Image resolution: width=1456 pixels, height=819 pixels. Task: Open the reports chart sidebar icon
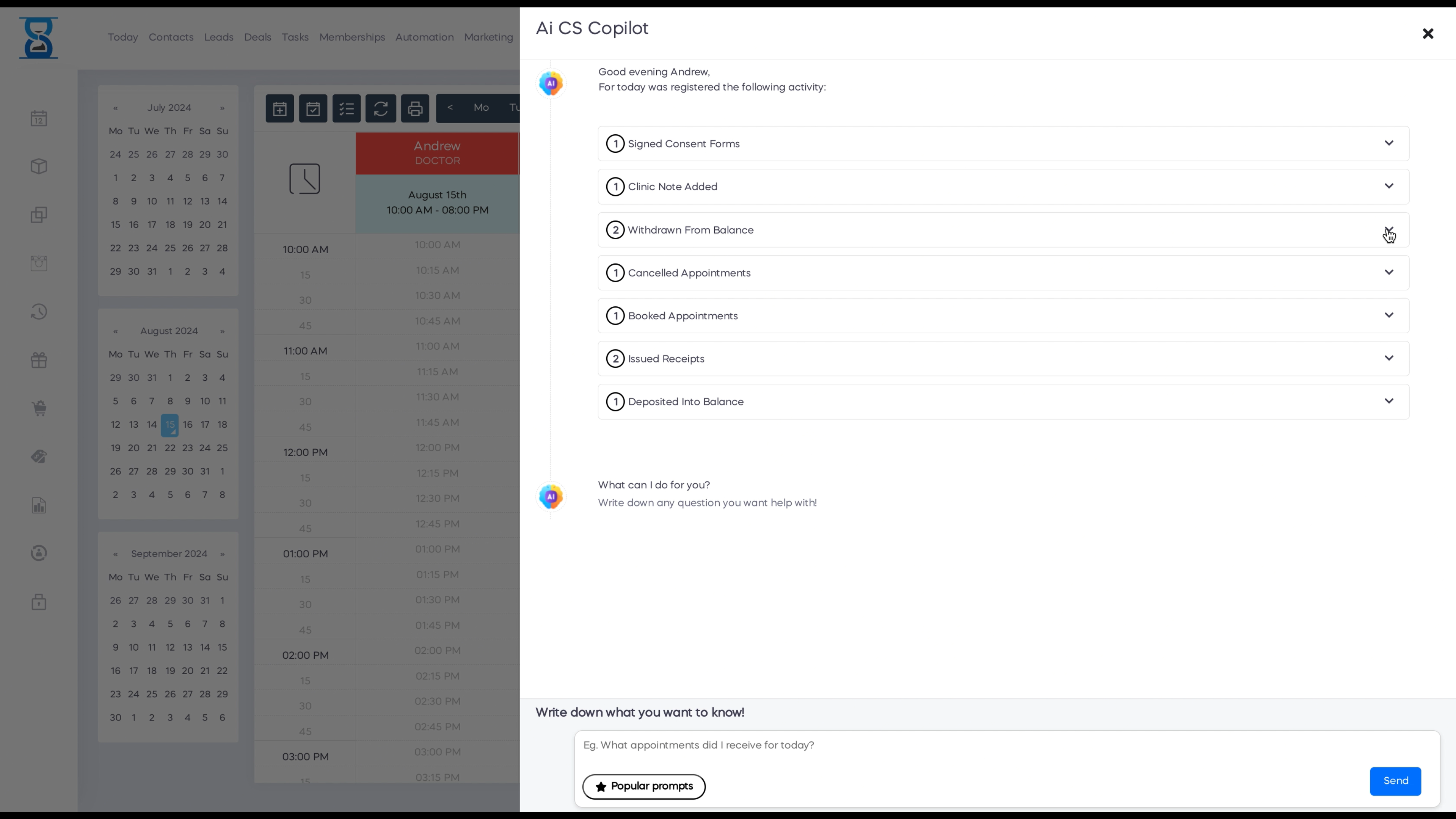coord(39,505)
